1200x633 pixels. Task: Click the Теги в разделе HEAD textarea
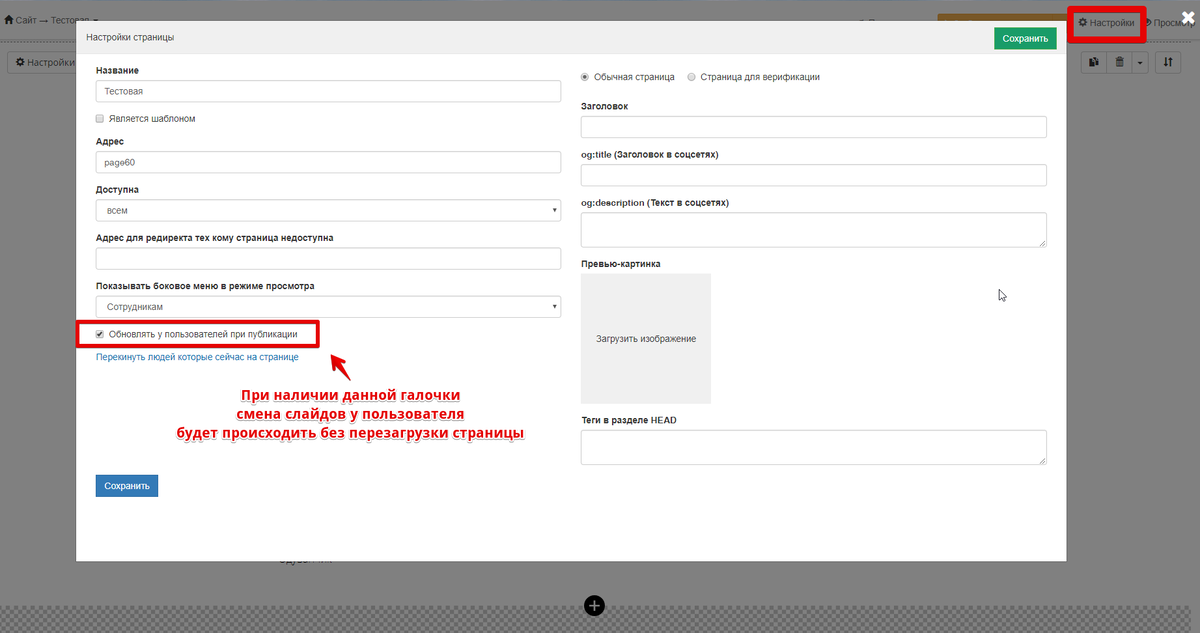click(x=813, y=447)
